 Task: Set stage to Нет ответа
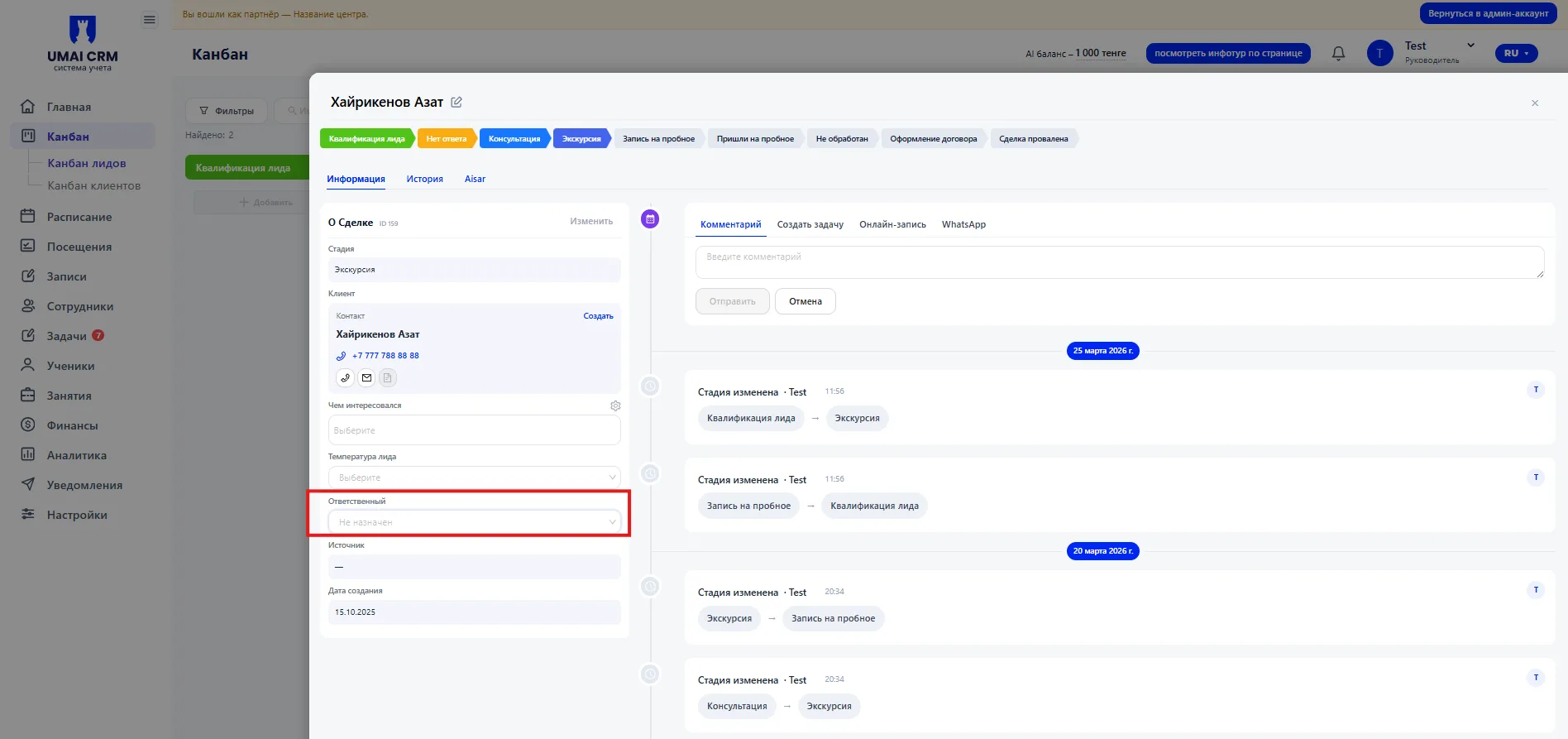coord(447,138)
